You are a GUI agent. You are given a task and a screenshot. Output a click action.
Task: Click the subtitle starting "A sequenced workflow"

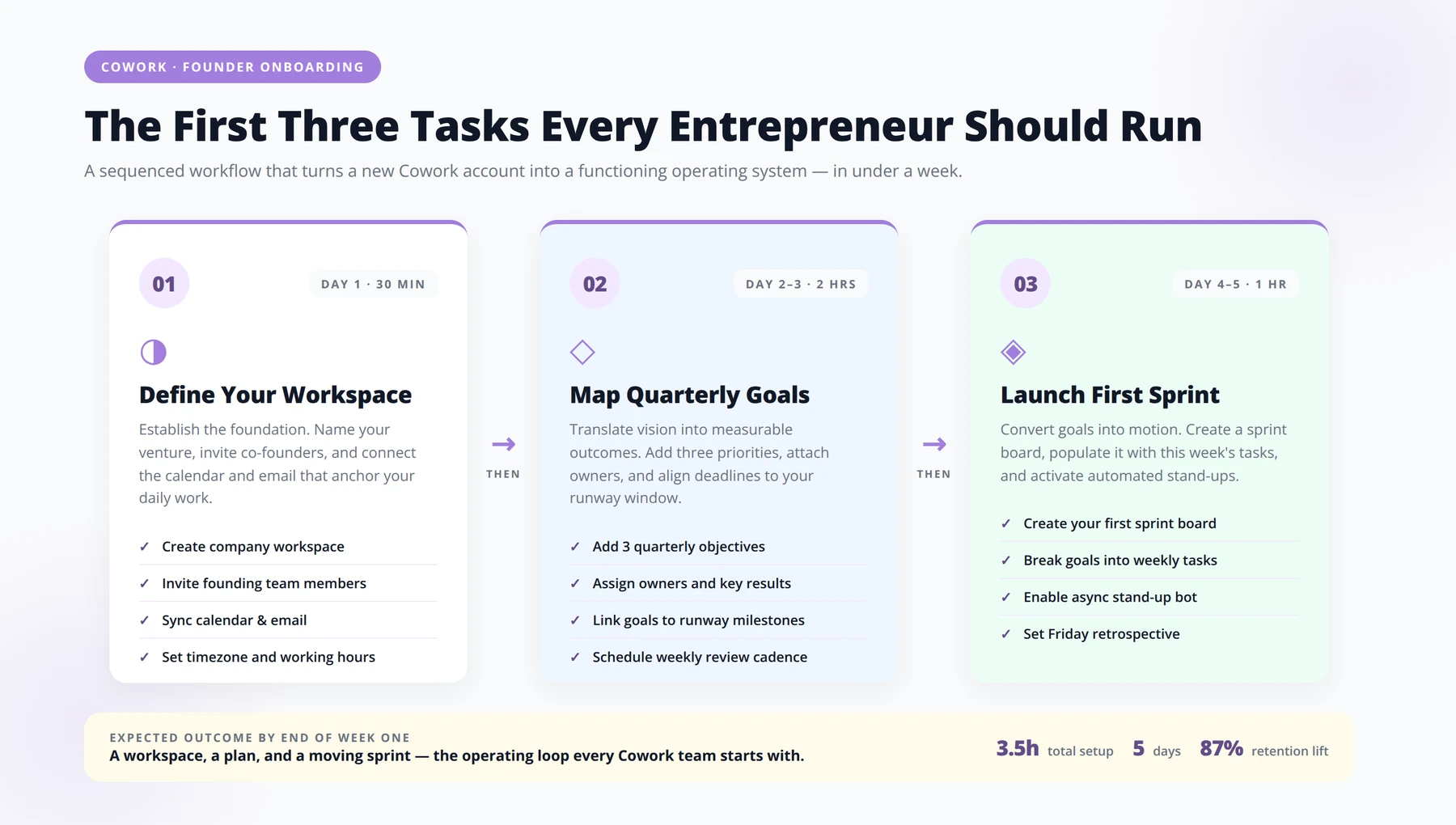coord(523,171)
